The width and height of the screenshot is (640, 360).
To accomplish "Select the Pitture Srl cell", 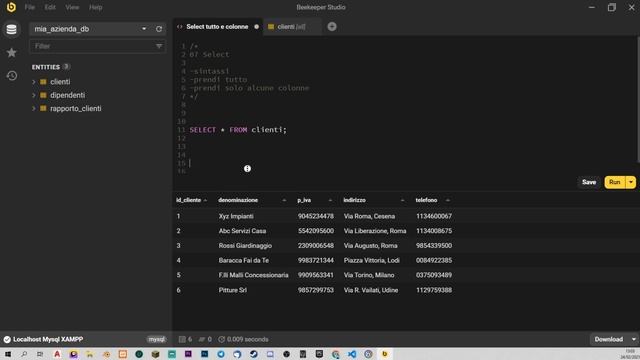I will coord(233,290).
